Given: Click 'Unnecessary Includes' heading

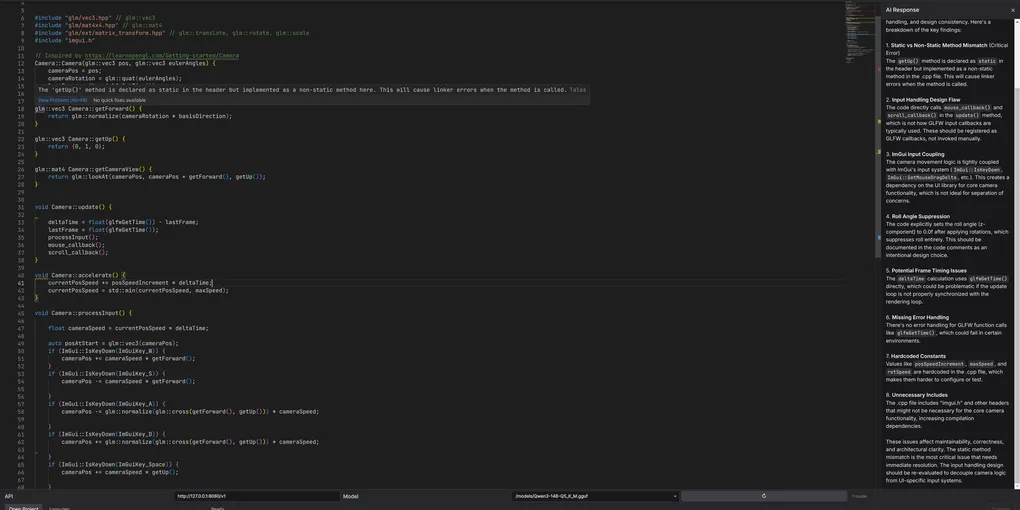Looking at the screenshot, I should point(920,395).
